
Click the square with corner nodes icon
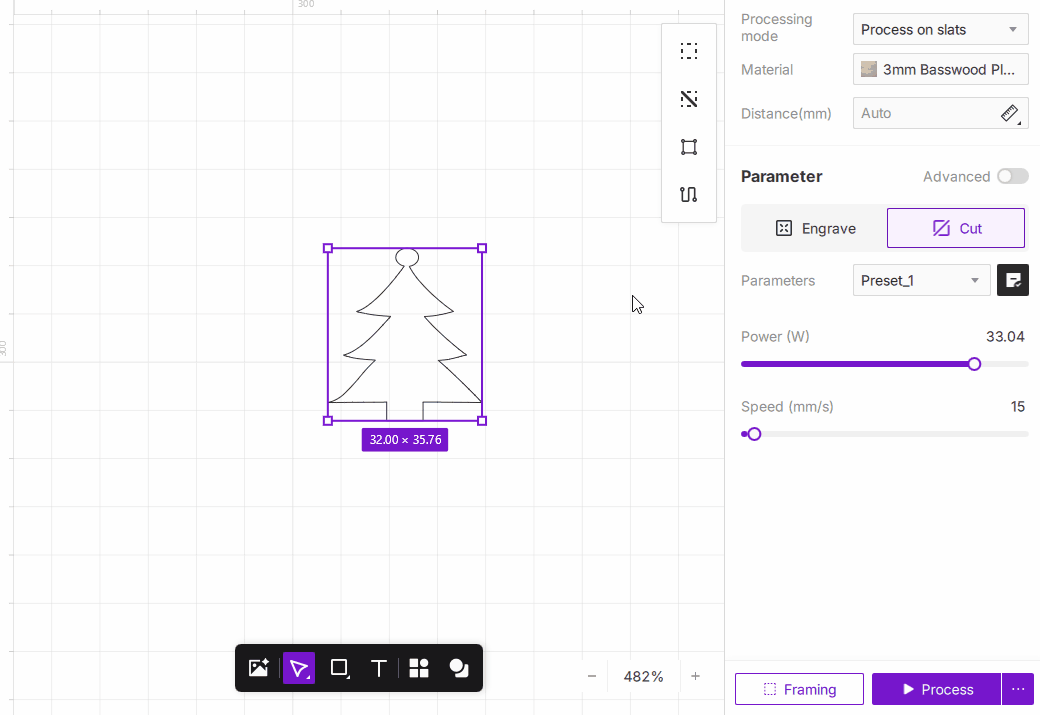(689, 147)
